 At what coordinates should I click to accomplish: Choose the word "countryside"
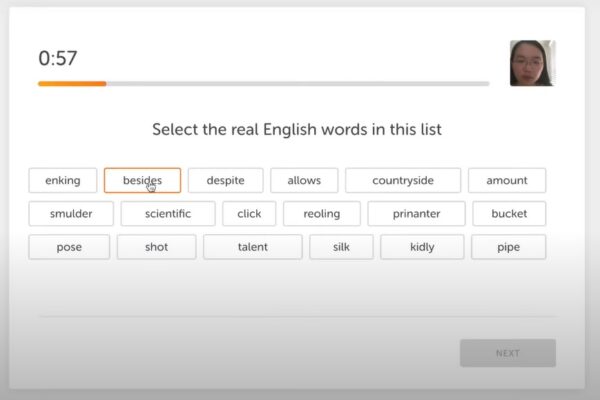pos(403,180)
